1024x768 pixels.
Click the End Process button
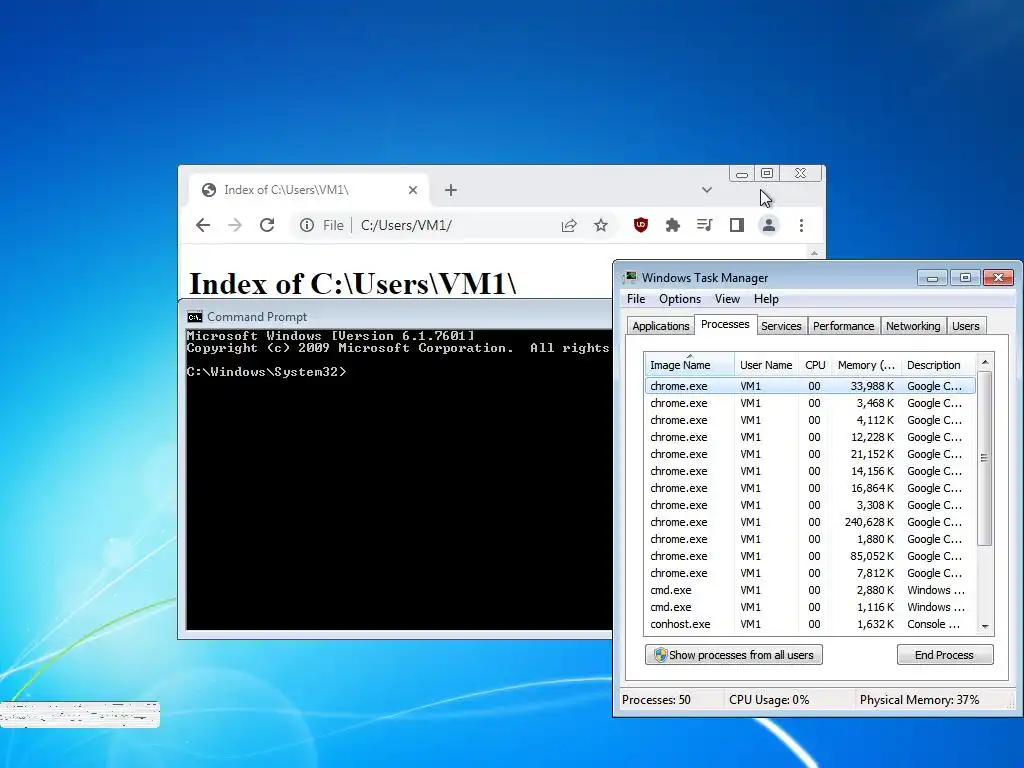click(945, 655)
